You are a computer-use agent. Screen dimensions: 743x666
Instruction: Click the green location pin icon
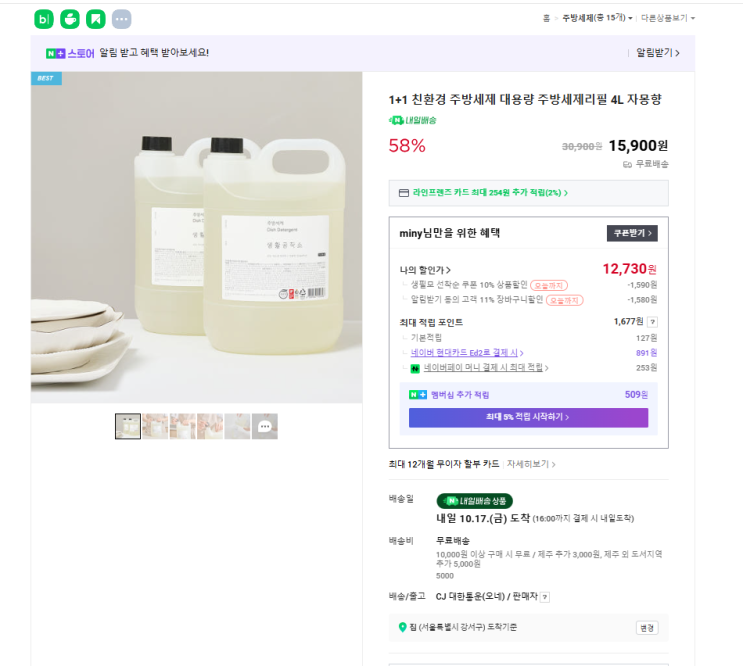[403, 627]
